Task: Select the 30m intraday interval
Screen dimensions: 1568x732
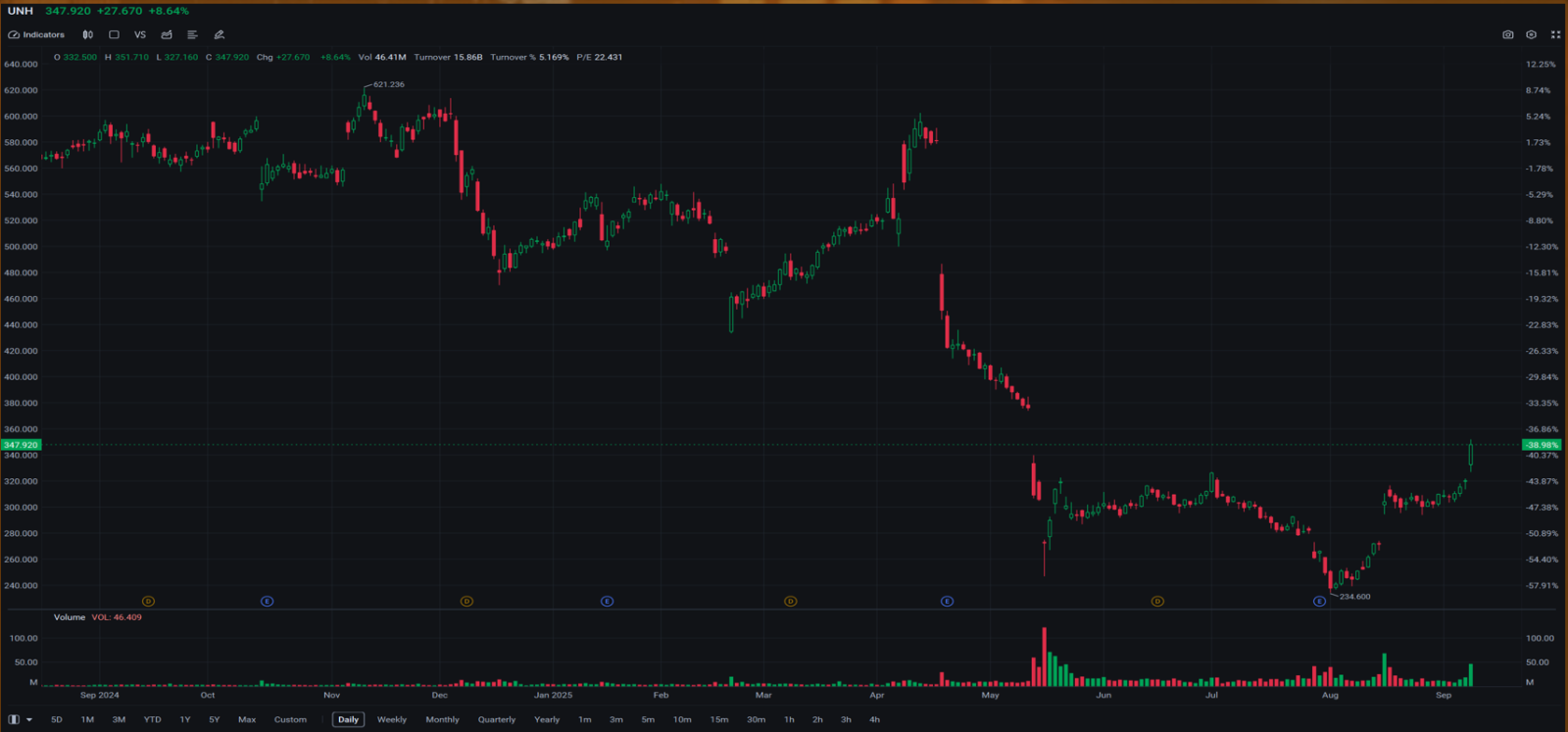Action: point(756,719)
